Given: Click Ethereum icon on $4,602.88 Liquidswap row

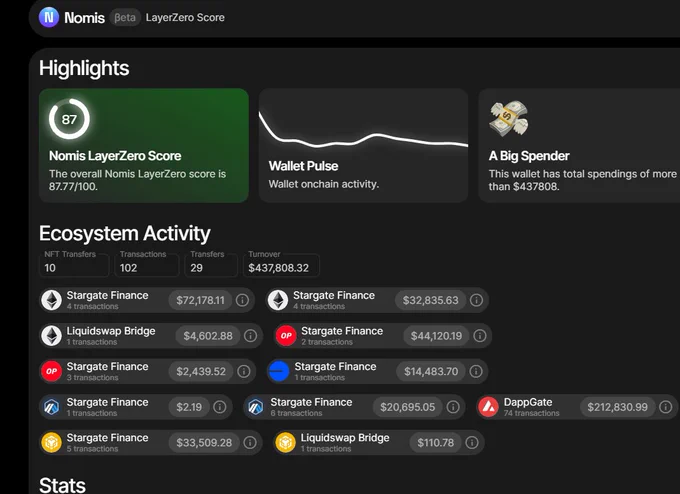Looking at the screenshot, I should (x=52, y=336).
